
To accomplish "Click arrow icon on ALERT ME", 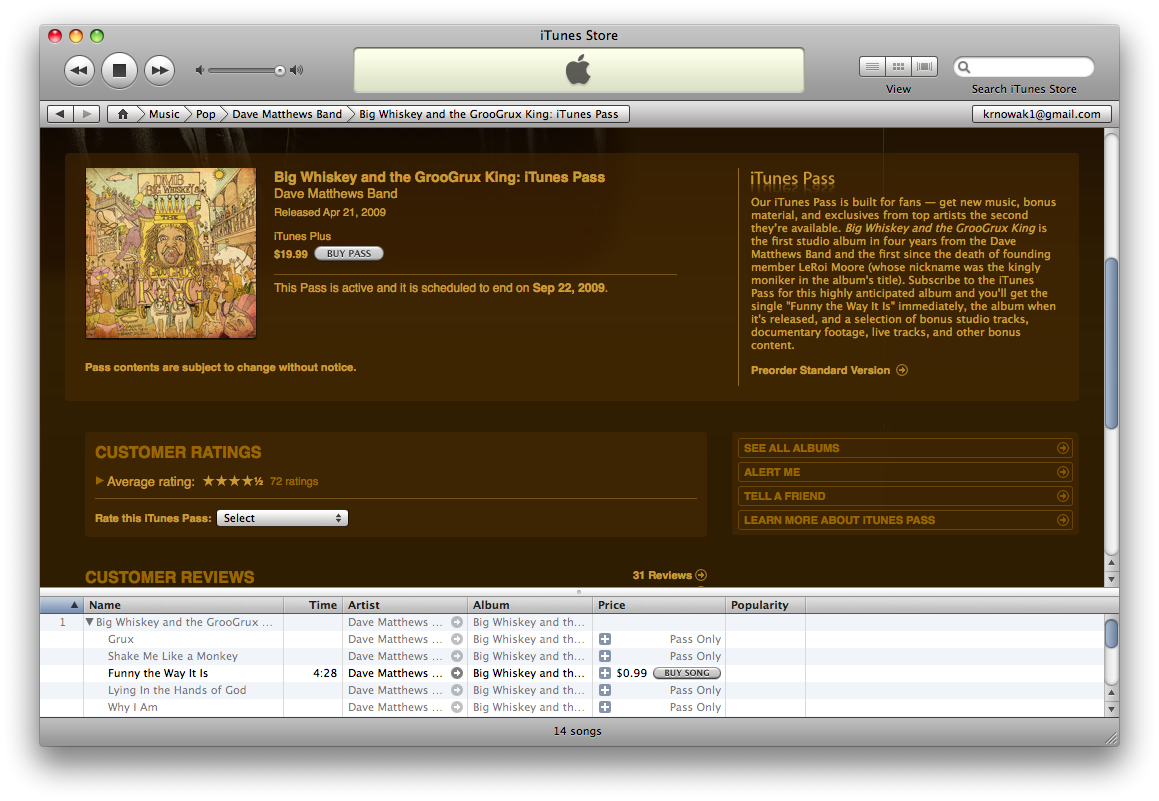I will (x=1063, y=472).
